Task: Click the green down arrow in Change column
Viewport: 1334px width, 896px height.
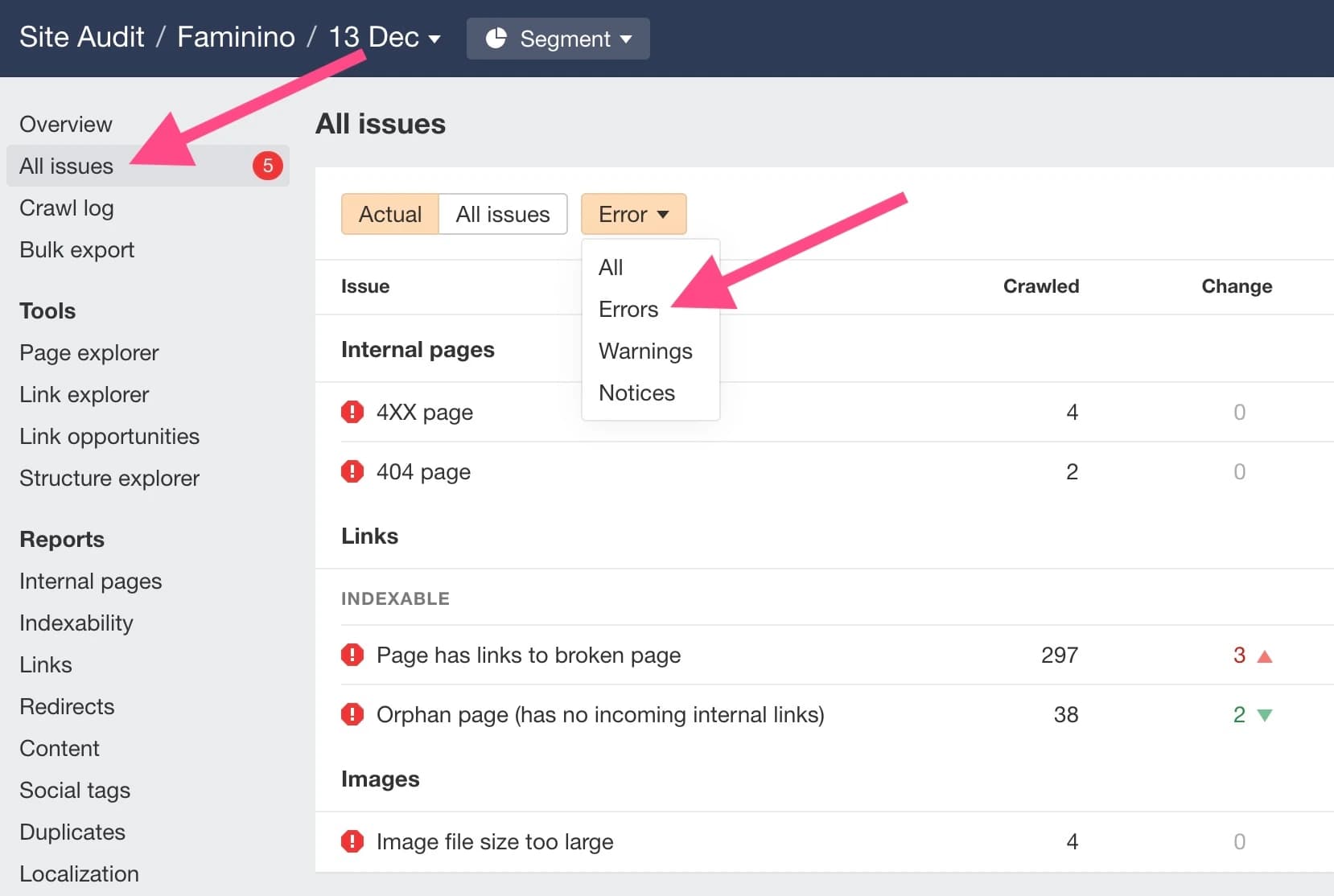Action: (1265, 715)
